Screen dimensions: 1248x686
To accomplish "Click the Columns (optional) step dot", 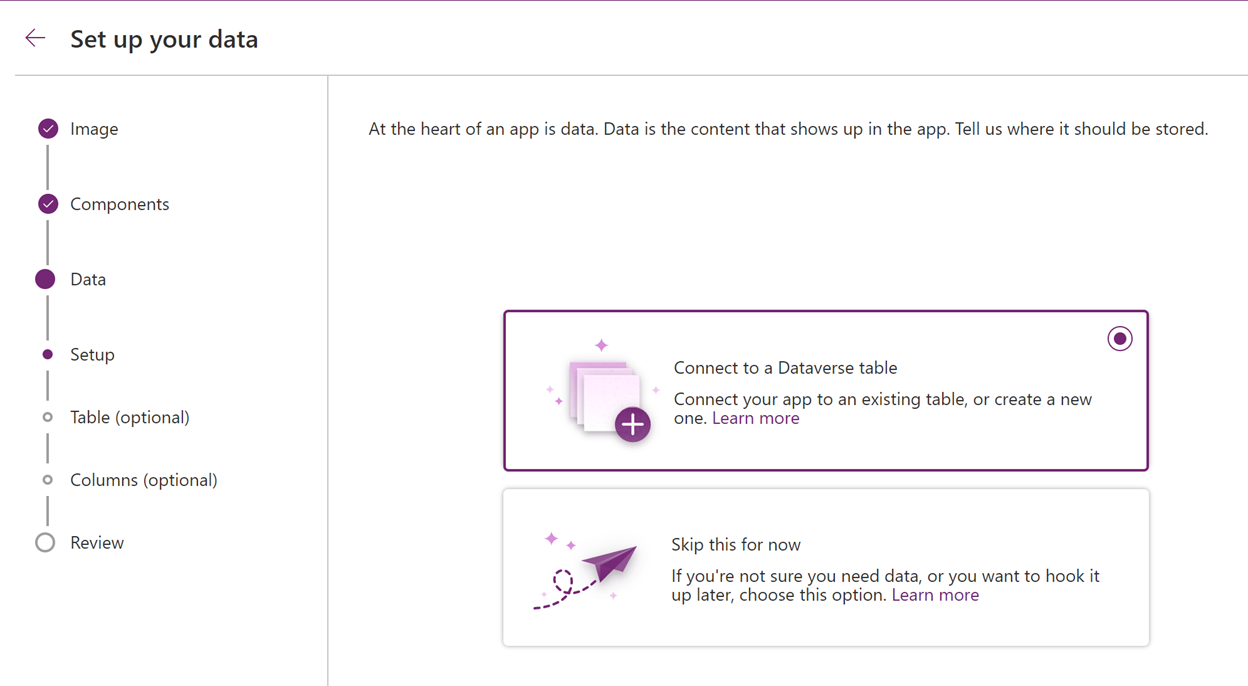I will [x=47, y=480].
